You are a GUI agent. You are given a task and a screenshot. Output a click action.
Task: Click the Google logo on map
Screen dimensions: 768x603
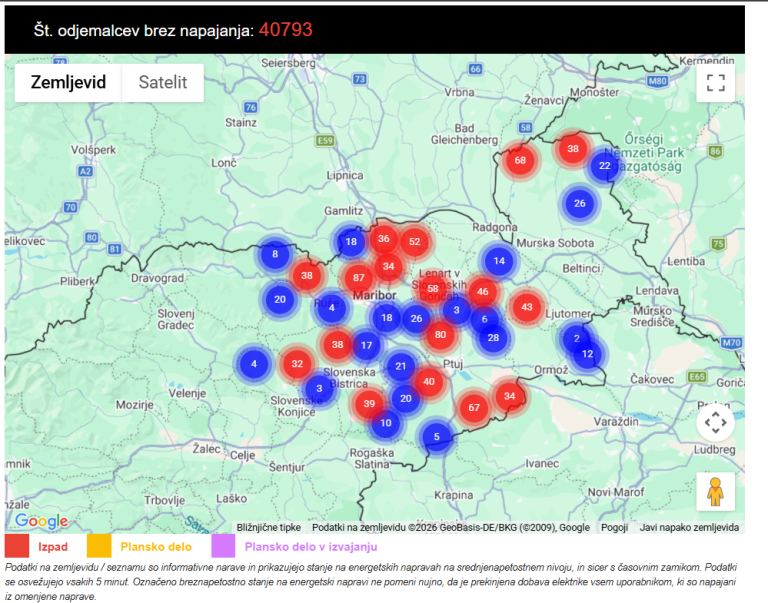(x=42, y=521)
